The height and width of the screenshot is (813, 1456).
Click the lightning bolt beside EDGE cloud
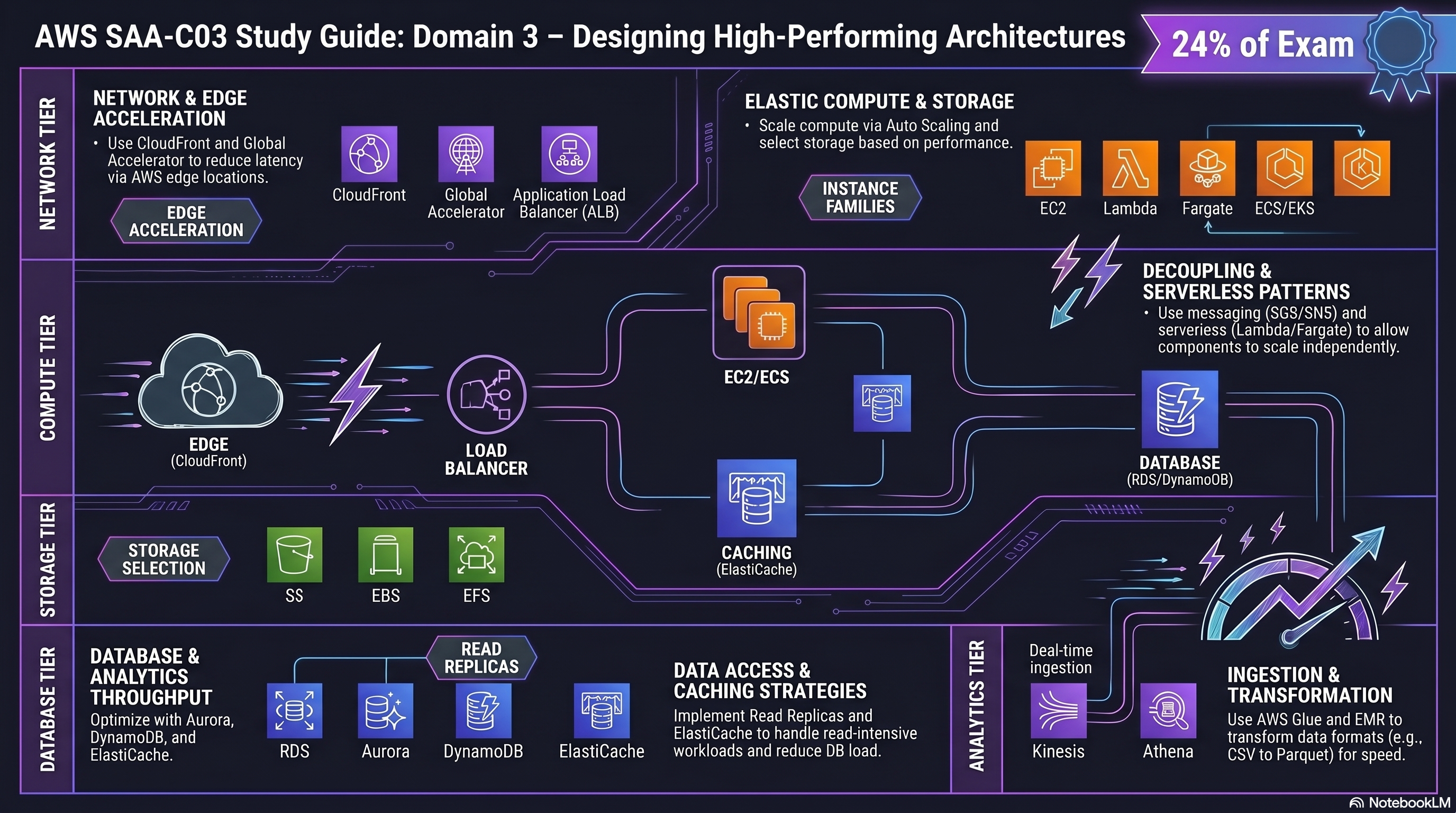[x=356, y=394]
